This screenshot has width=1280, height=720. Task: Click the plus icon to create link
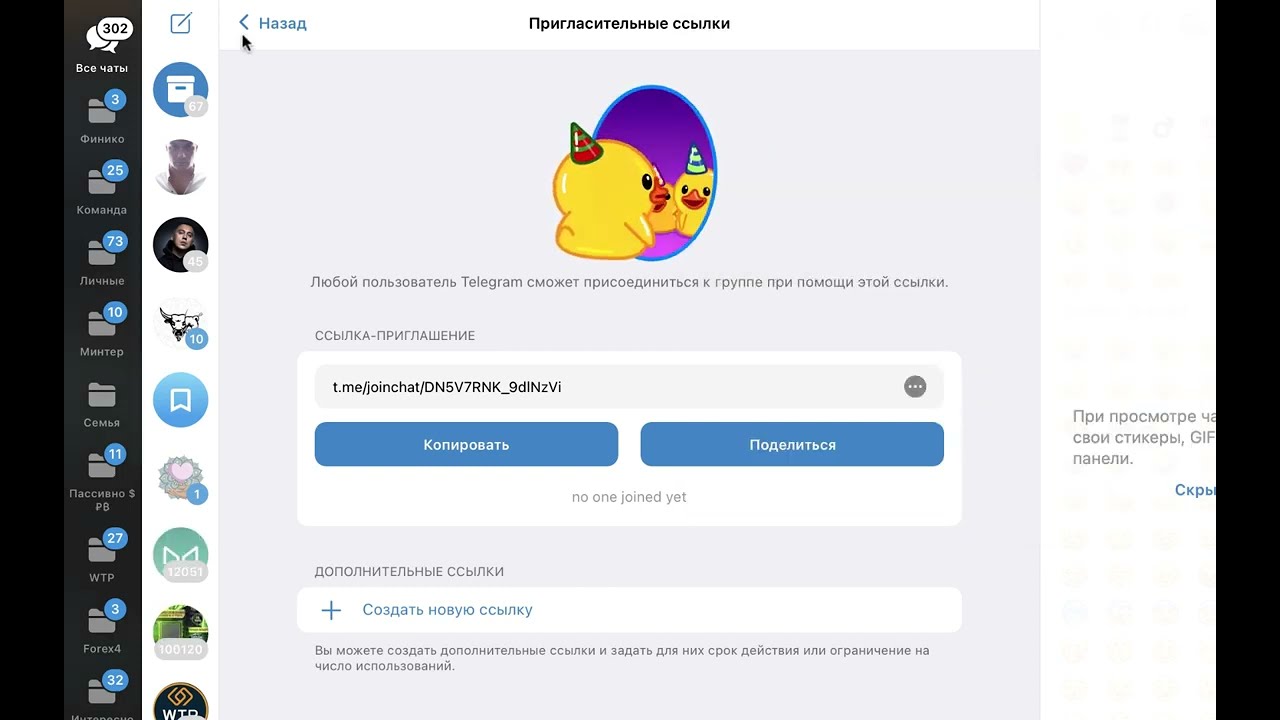tap(331, 610)
